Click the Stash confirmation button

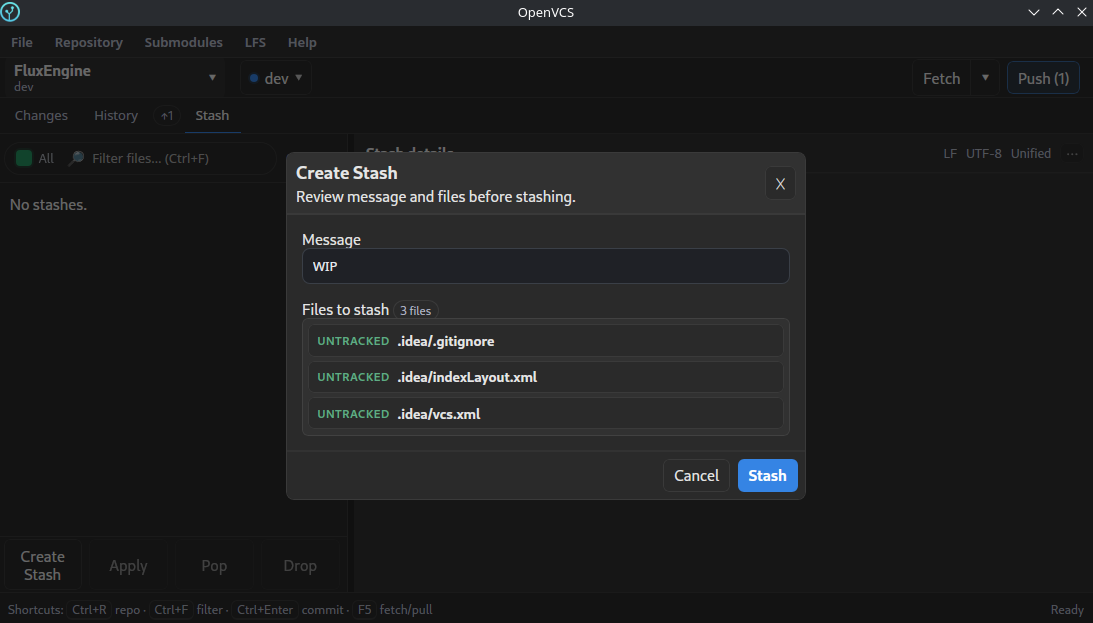(767, 475)
